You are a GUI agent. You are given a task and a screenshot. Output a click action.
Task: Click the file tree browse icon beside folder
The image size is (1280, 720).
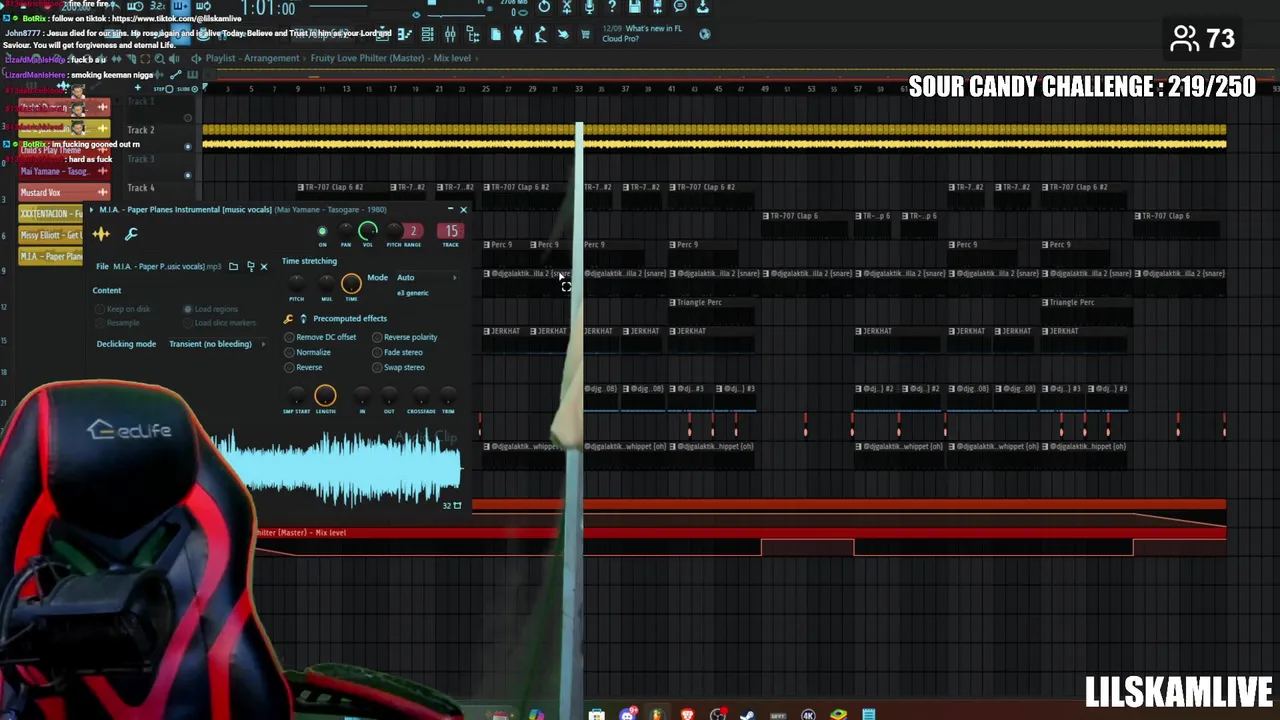(x=250, y=266)
